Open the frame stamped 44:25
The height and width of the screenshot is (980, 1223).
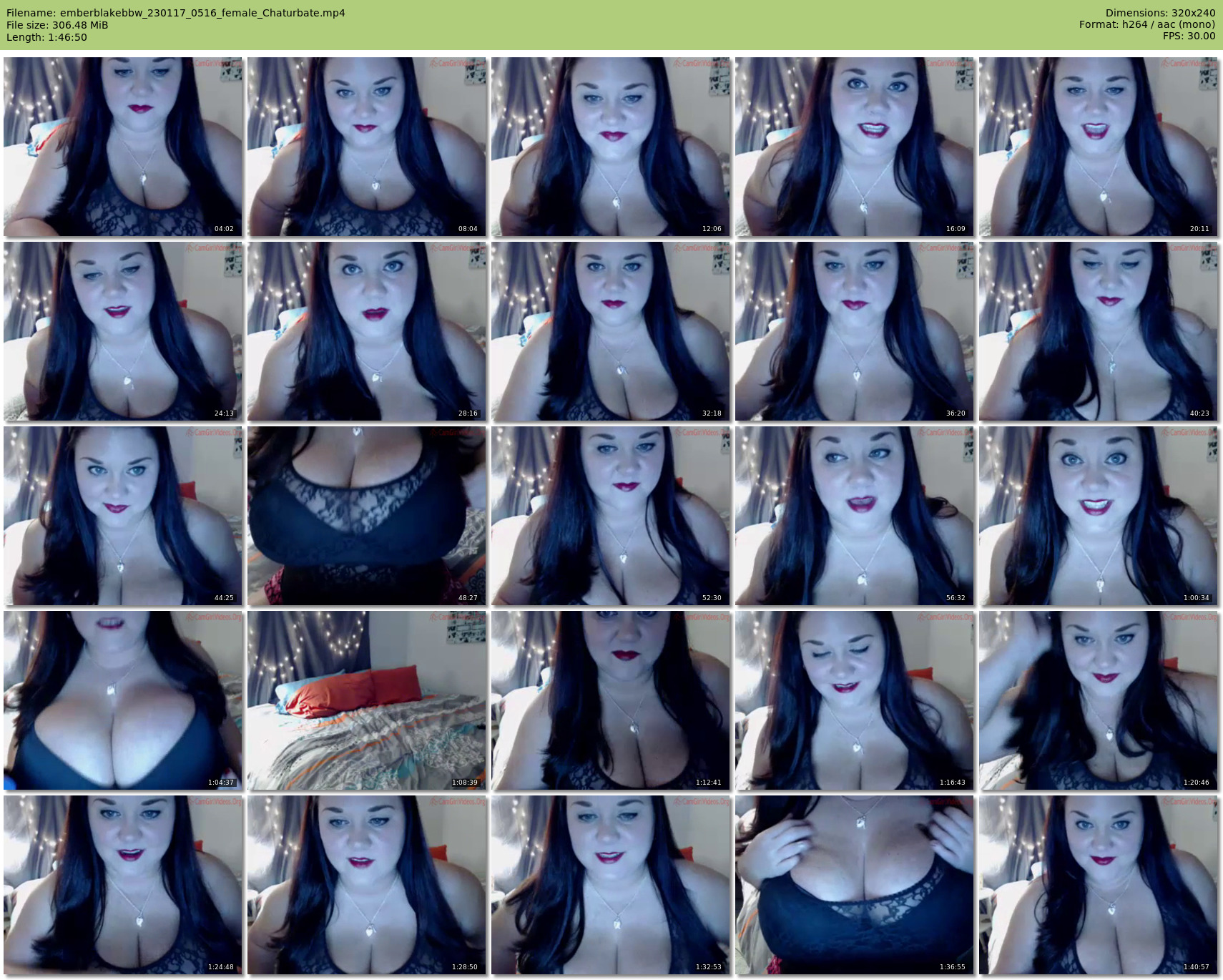(123, 516)
